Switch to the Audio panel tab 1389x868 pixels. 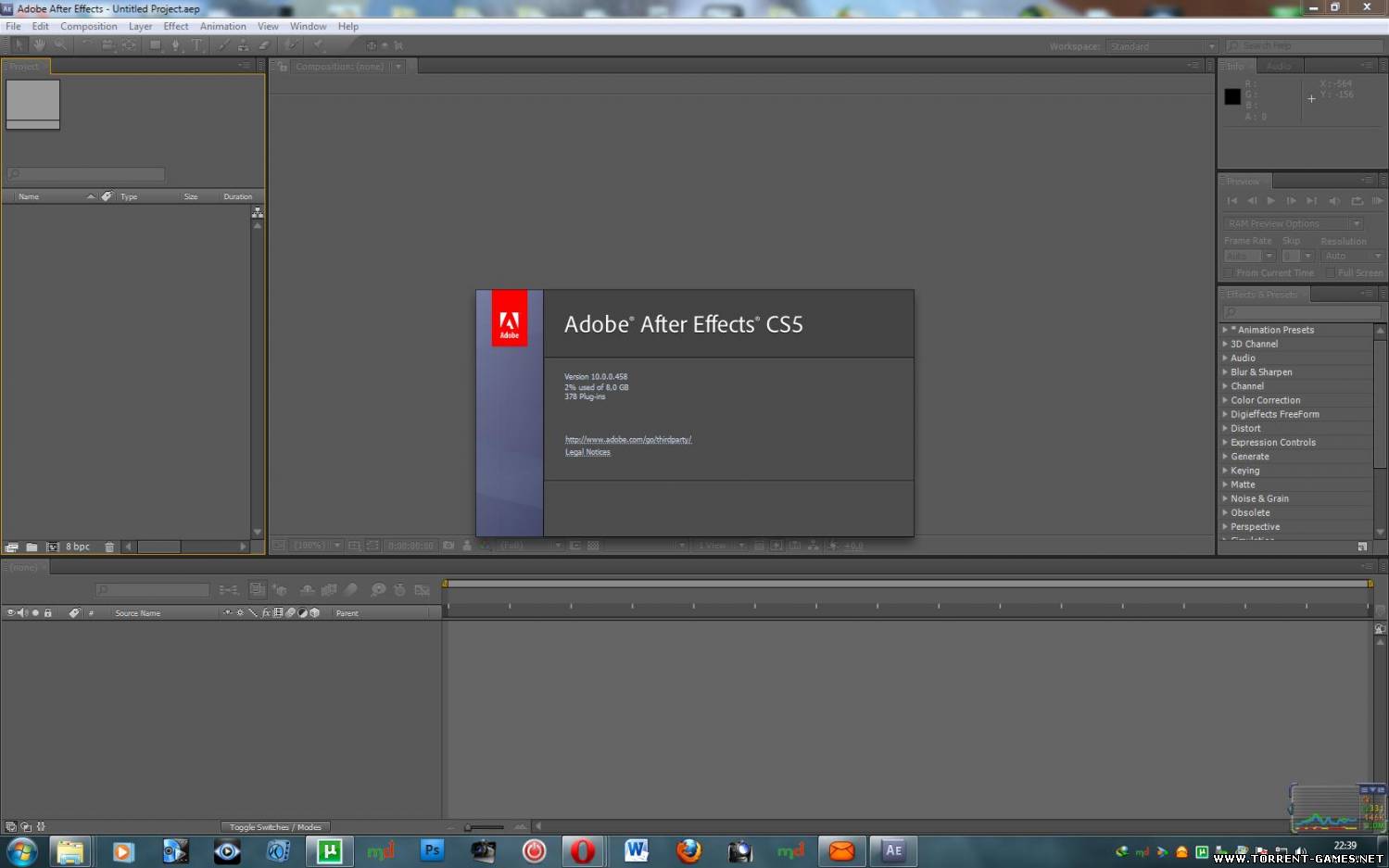[1279, 66]
